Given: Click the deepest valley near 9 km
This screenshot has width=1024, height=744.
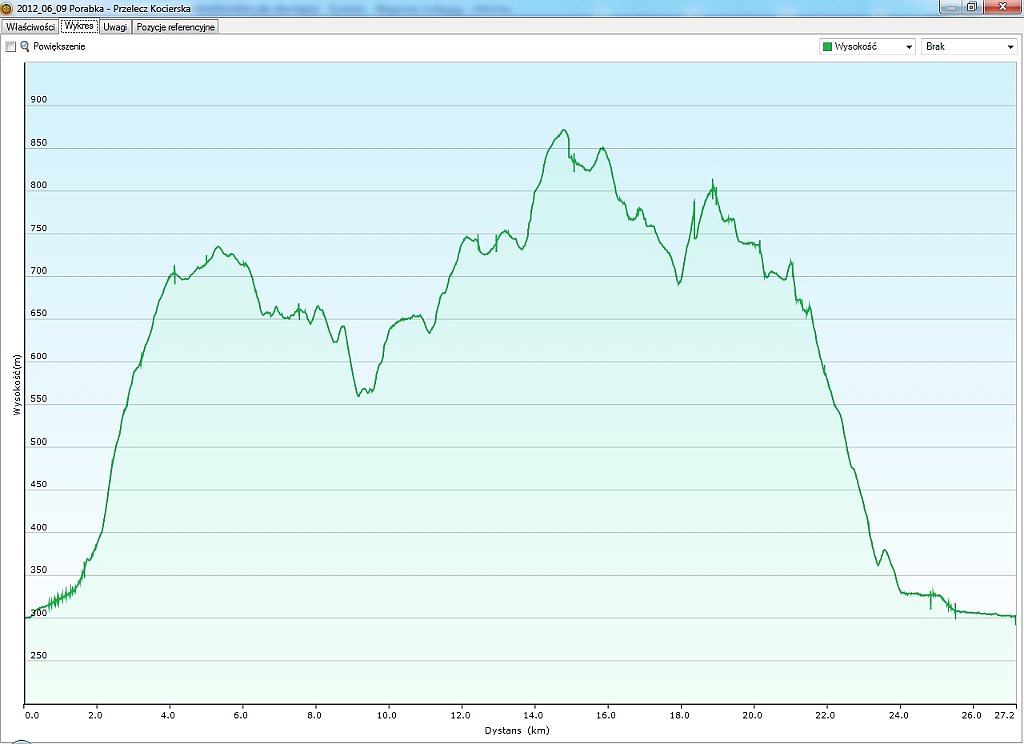Looking at the screenshot, I should click(359, 396).
